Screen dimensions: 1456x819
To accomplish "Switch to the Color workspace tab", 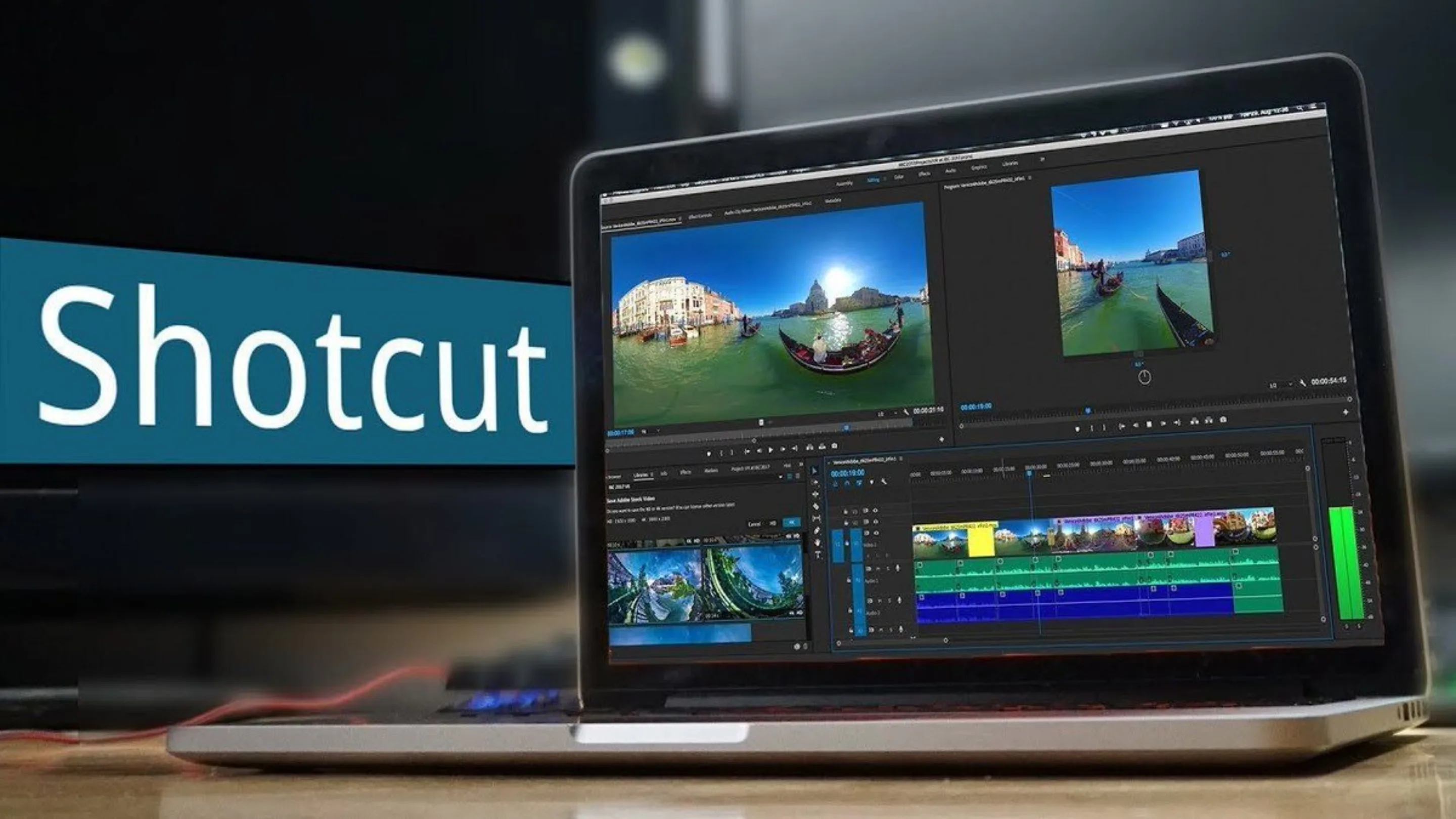I will point(899,176).
